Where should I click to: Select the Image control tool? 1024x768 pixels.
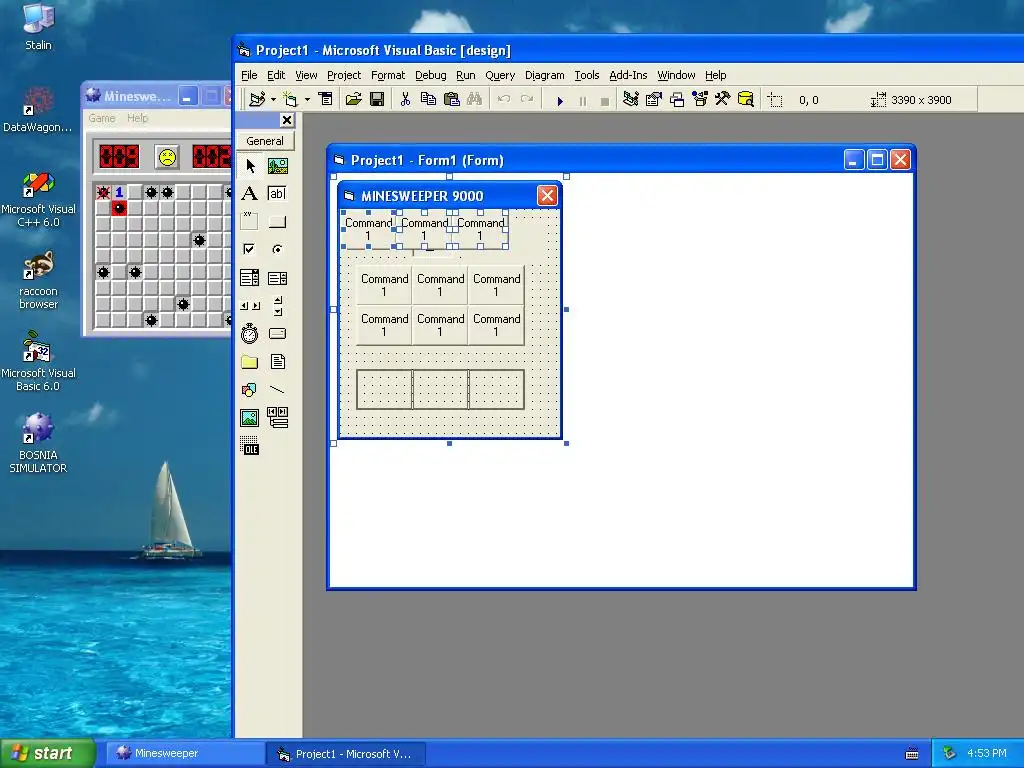250,418
